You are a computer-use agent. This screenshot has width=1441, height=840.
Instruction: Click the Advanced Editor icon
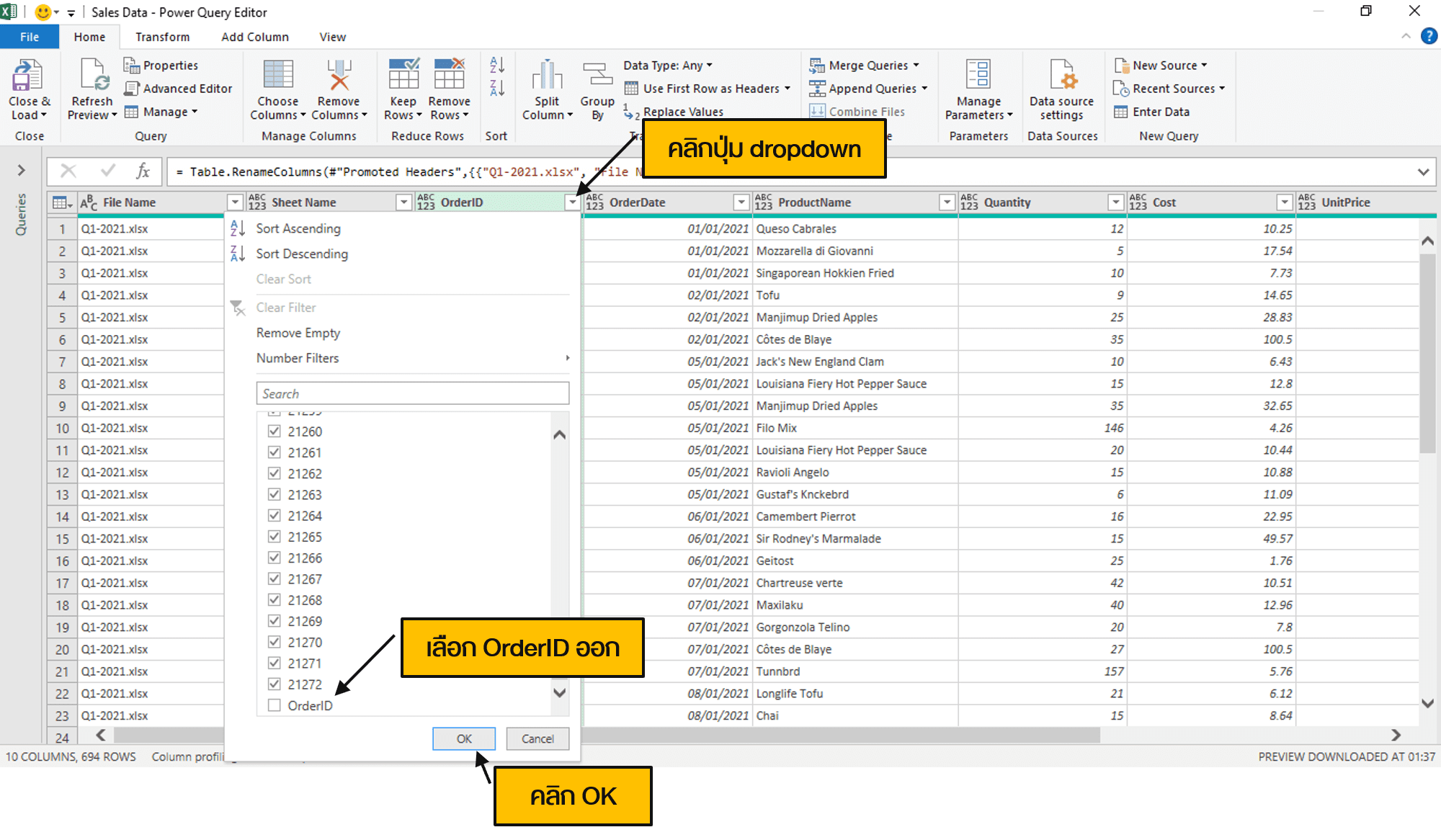point(131,89)
